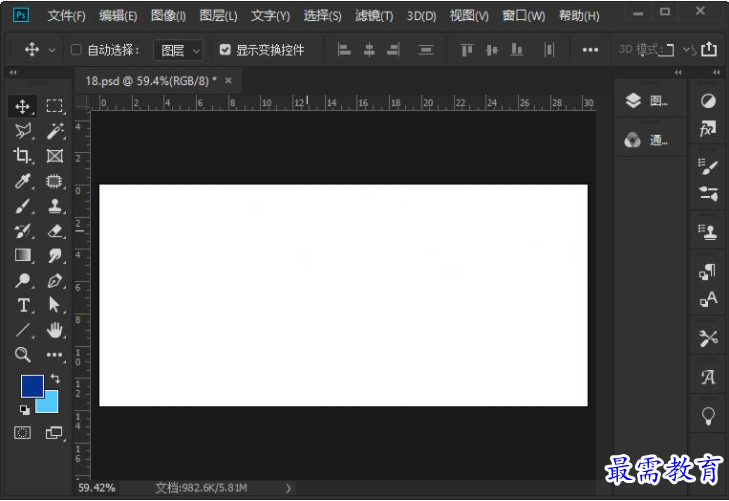The image size is (729, 501).
Task: Select the Magic Wand tool
Action: (x=54, y=131)
